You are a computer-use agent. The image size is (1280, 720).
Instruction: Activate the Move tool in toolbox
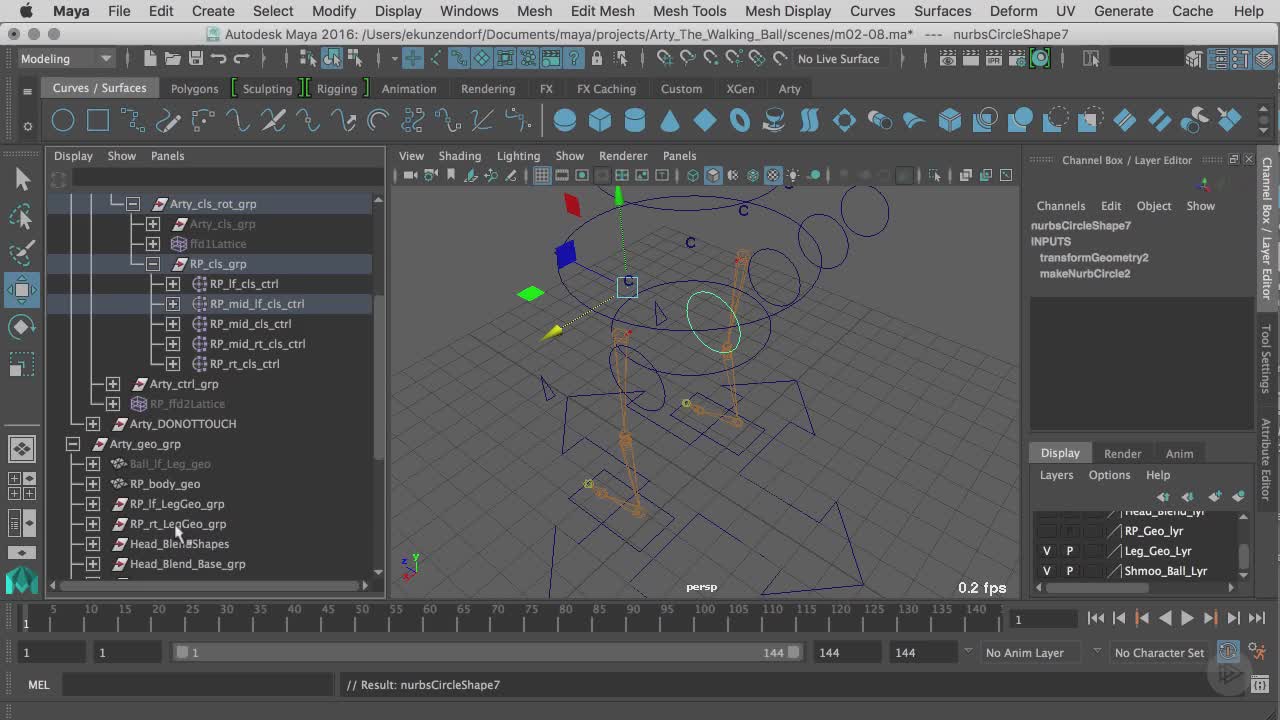tap(22, 290)
